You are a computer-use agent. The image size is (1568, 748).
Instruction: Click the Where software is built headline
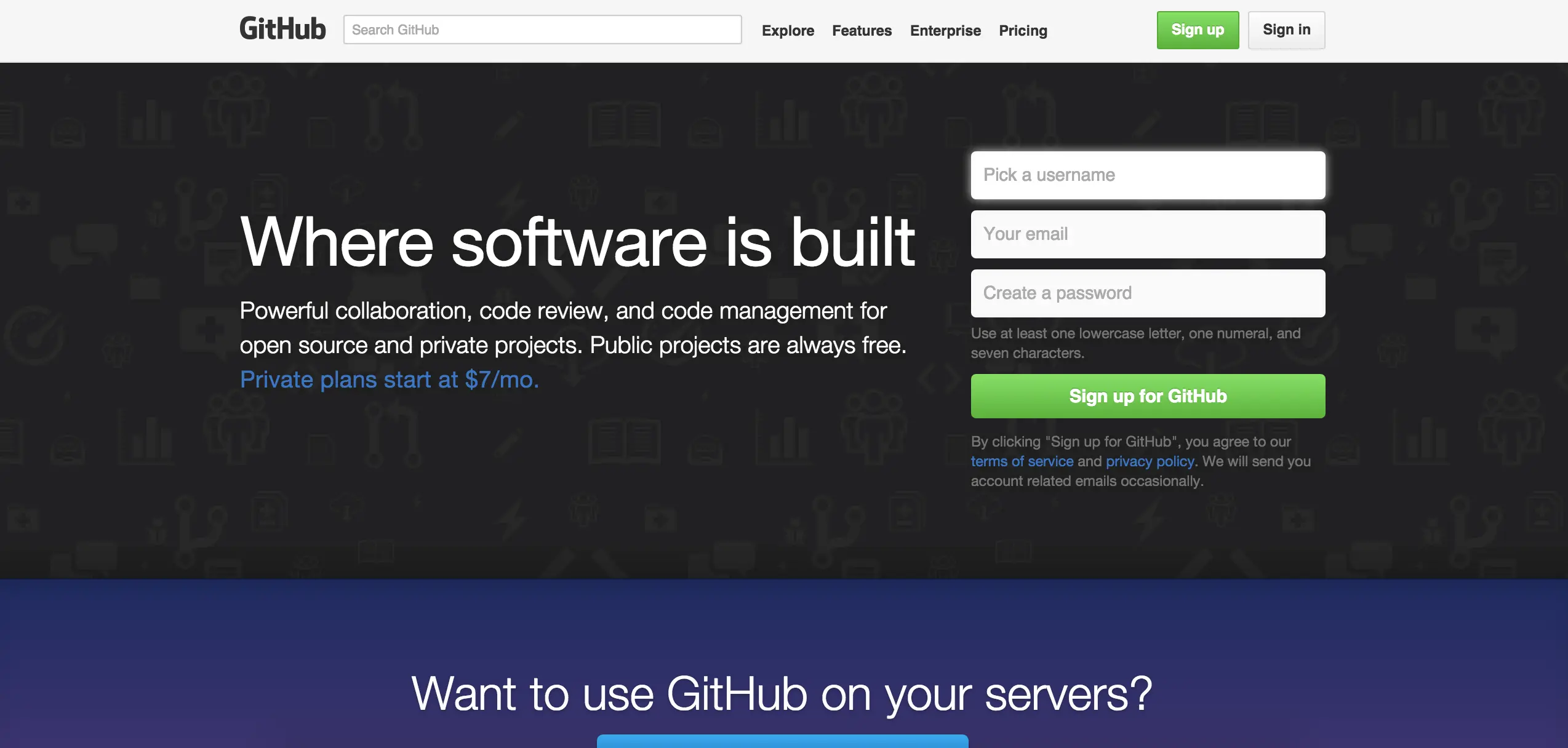tap(577, 242)
